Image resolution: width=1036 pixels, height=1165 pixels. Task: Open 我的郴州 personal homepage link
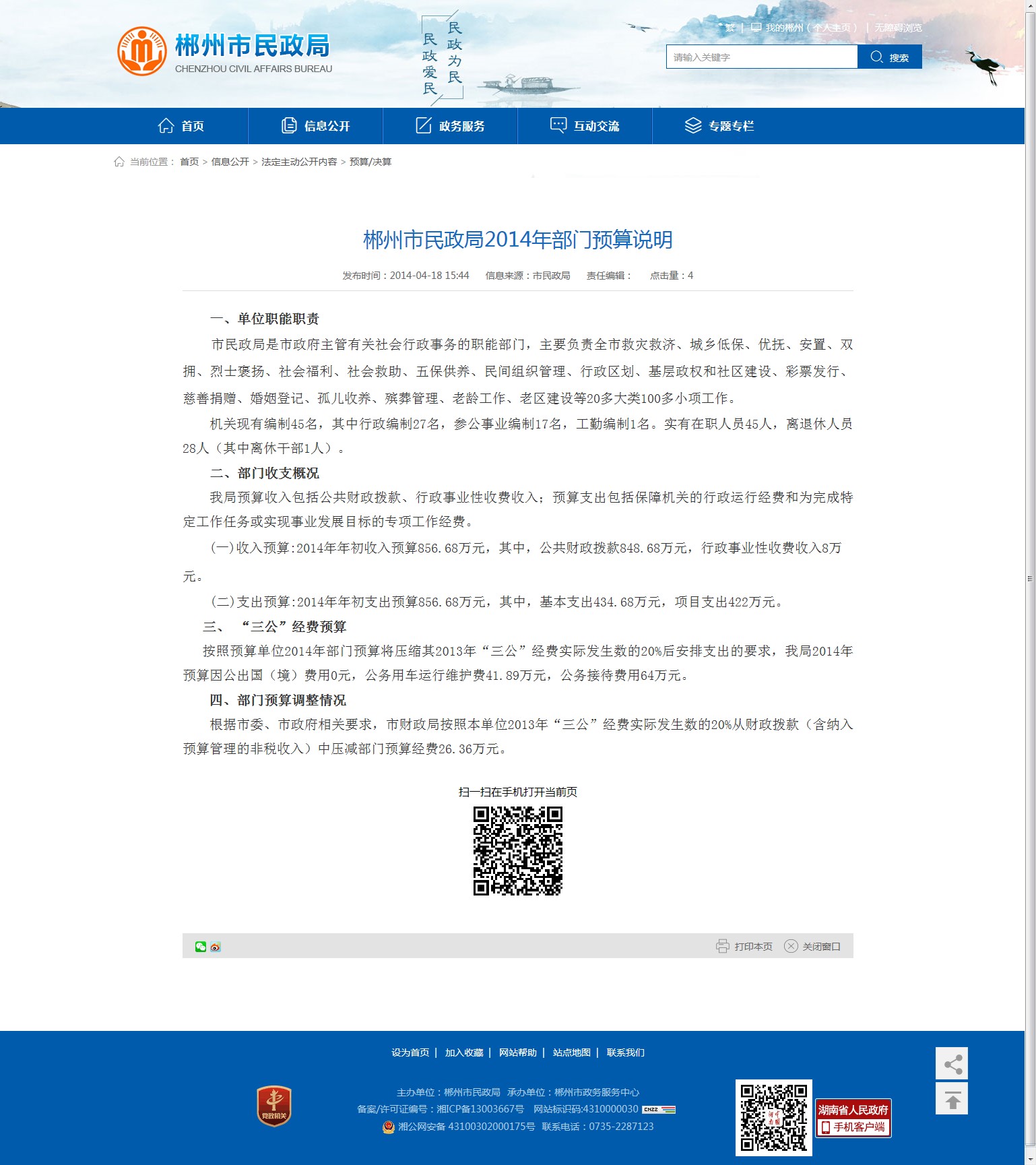811,28
